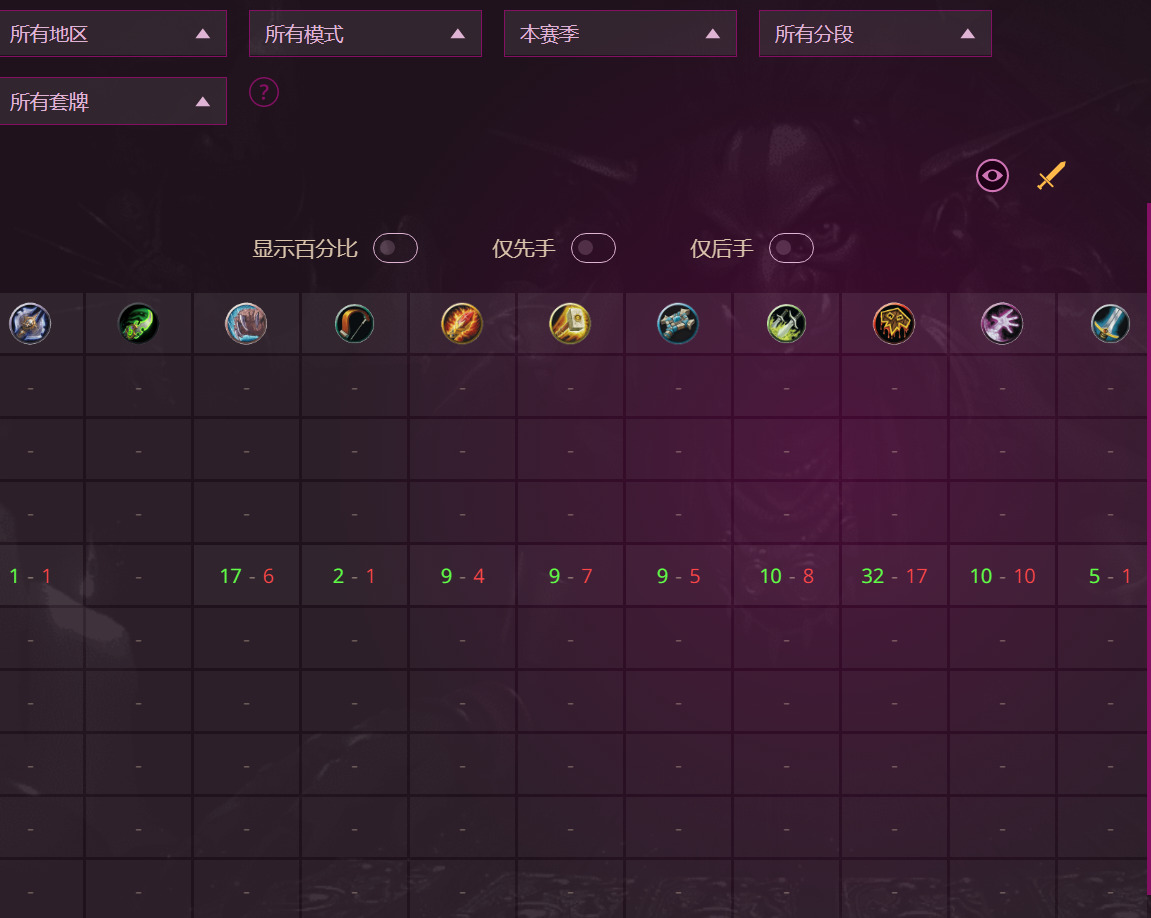Open the 所有套牌 dropdown

pos(112,101)
